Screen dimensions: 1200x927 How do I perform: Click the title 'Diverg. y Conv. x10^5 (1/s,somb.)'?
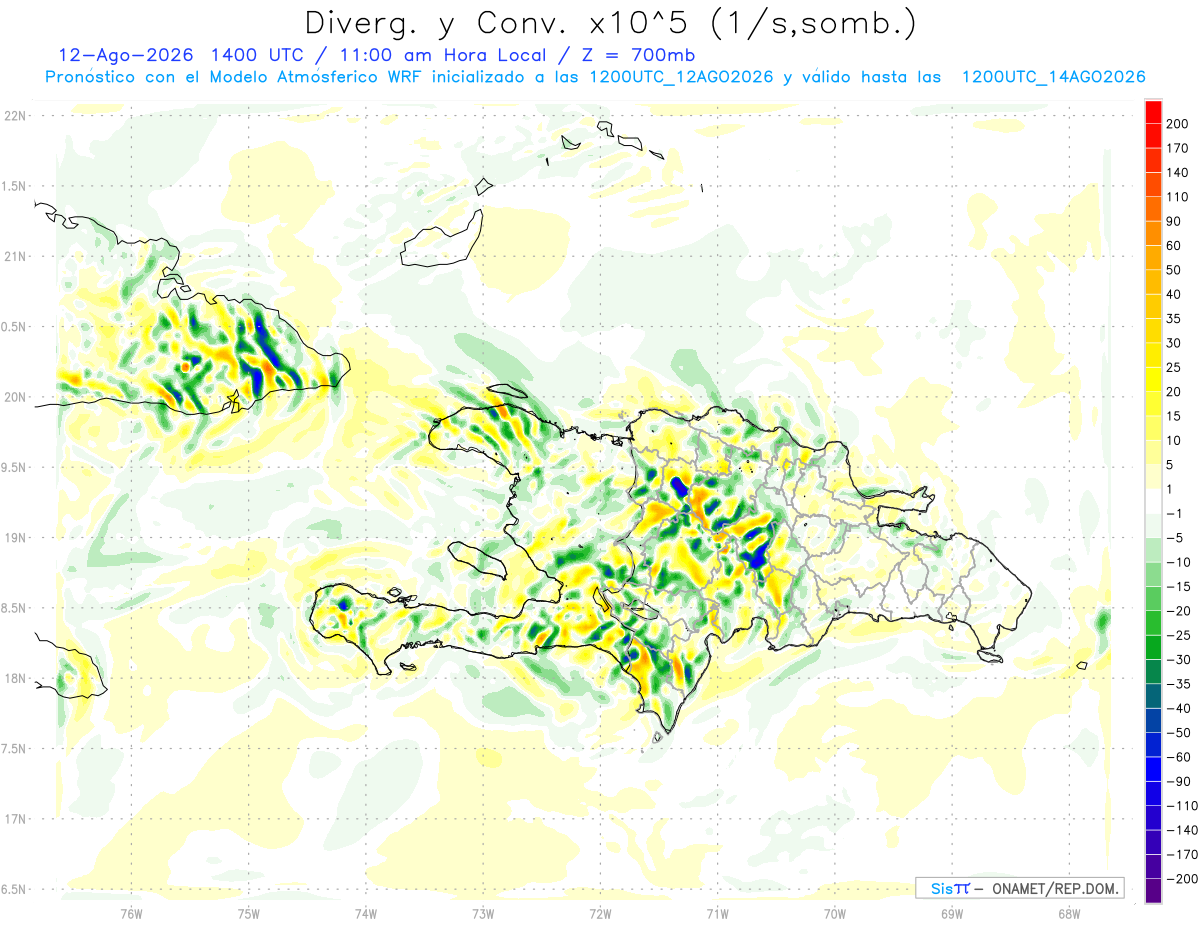pyautogui.click(x=610, y=23)
